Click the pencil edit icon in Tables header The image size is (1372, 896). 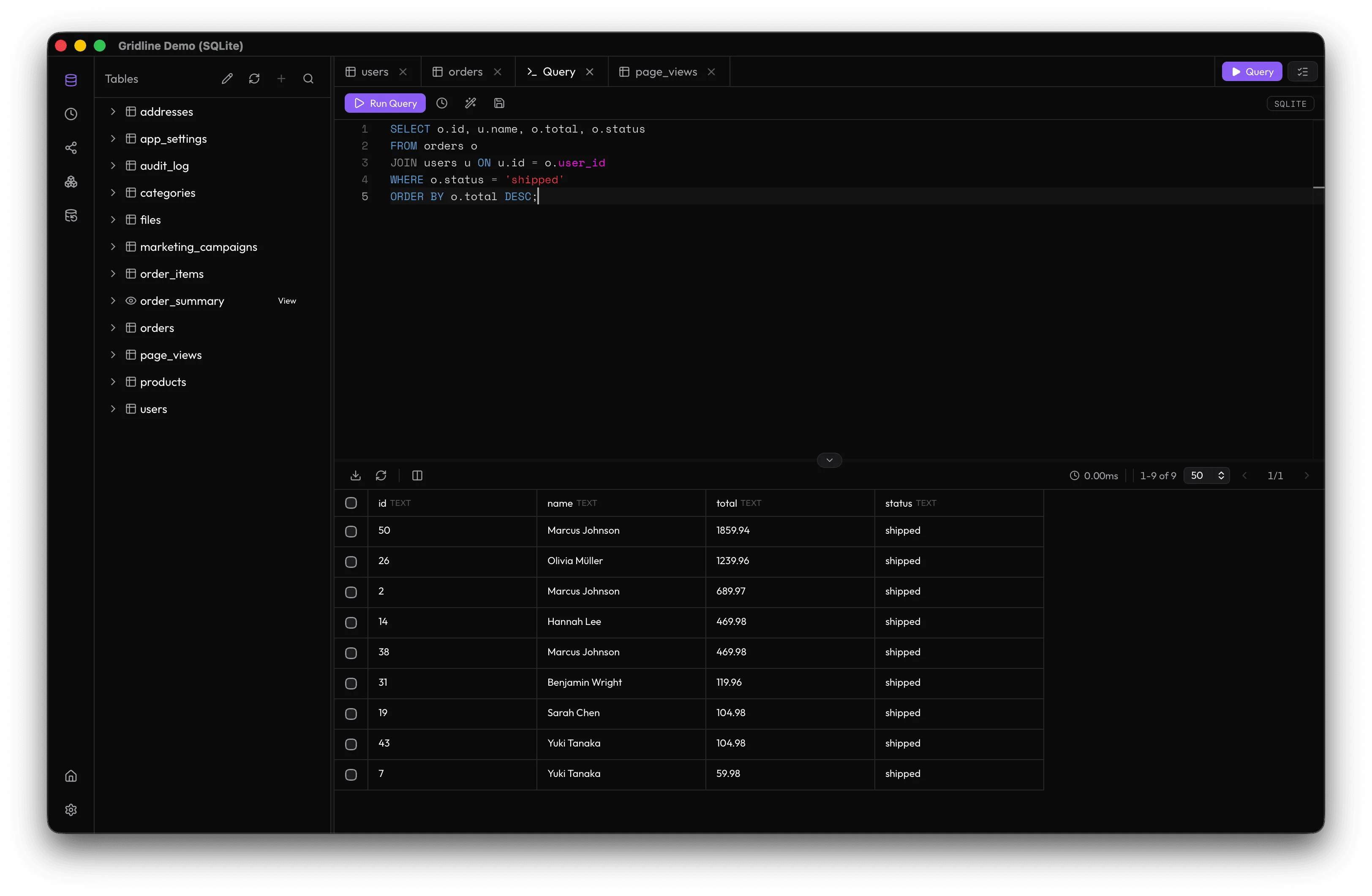pos(227,79)
